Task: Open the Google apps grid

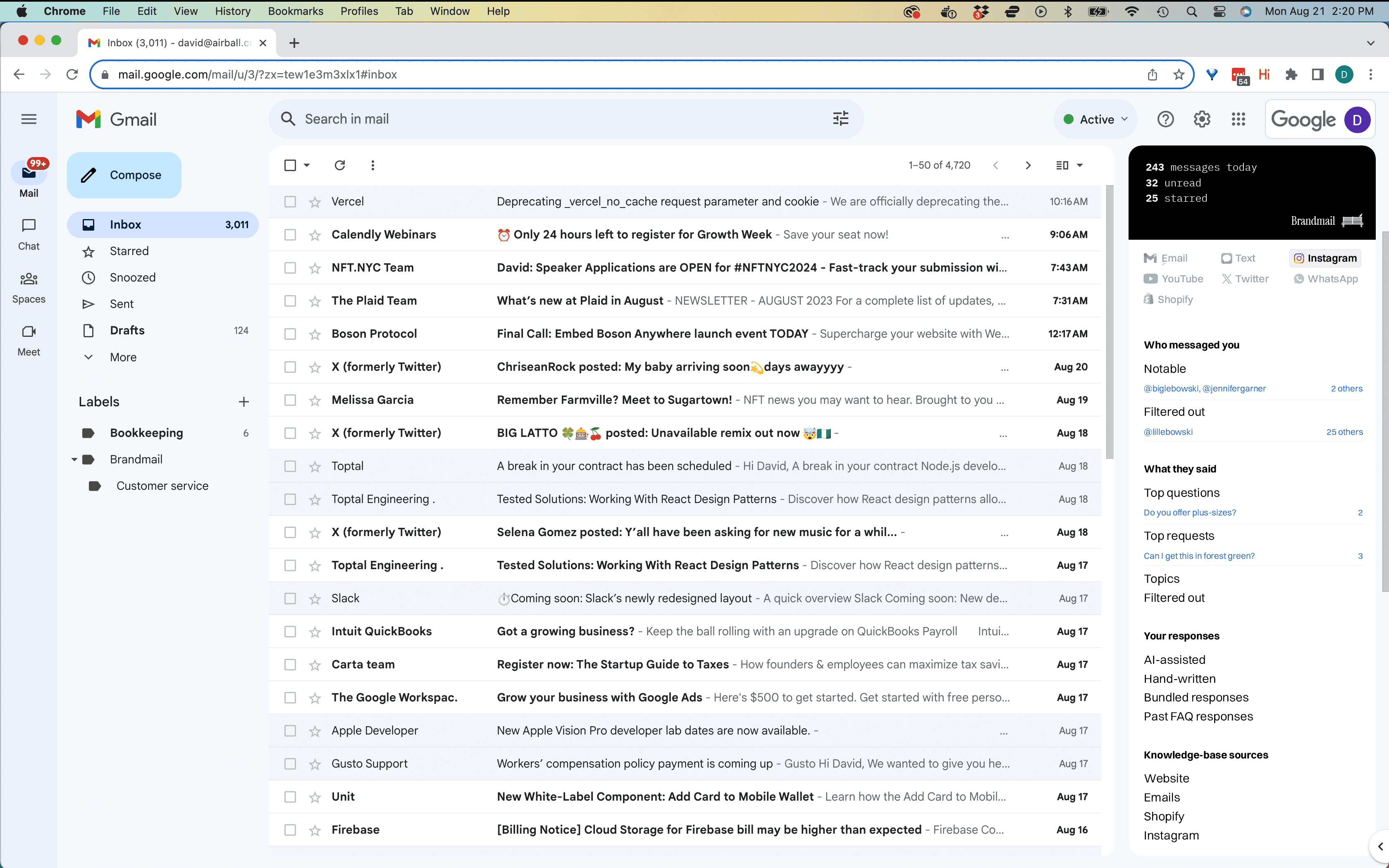Action: (1238, 119)
